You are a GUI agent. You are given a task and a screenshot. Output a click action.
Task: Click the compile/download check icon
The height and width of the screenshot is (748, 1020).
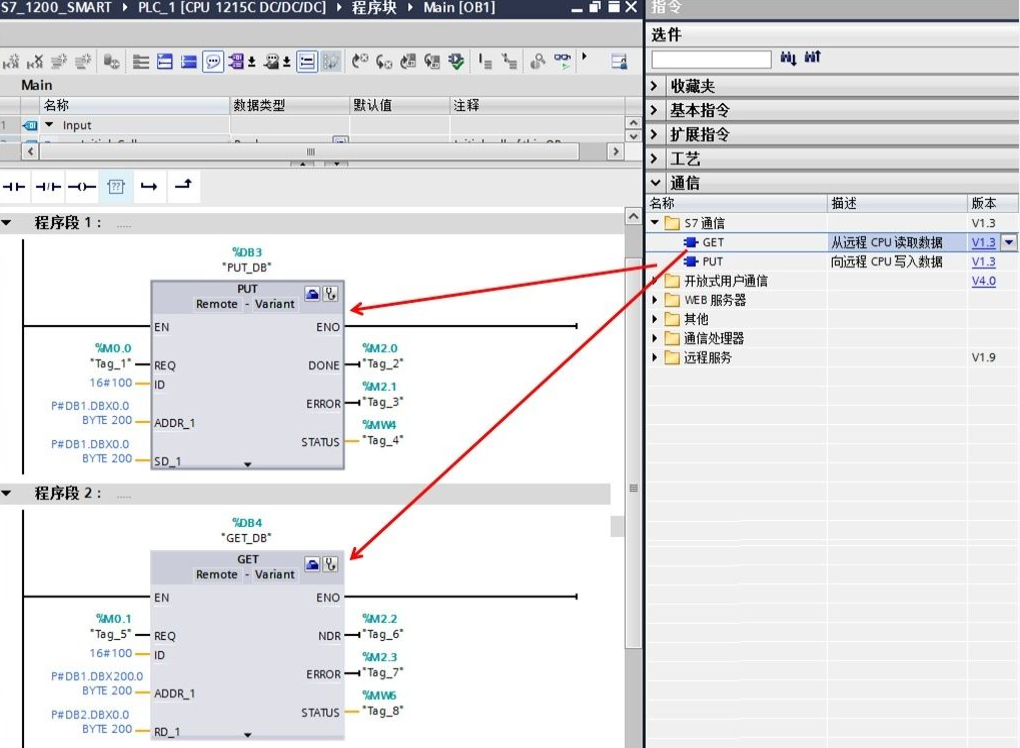(x=457, y=62)
